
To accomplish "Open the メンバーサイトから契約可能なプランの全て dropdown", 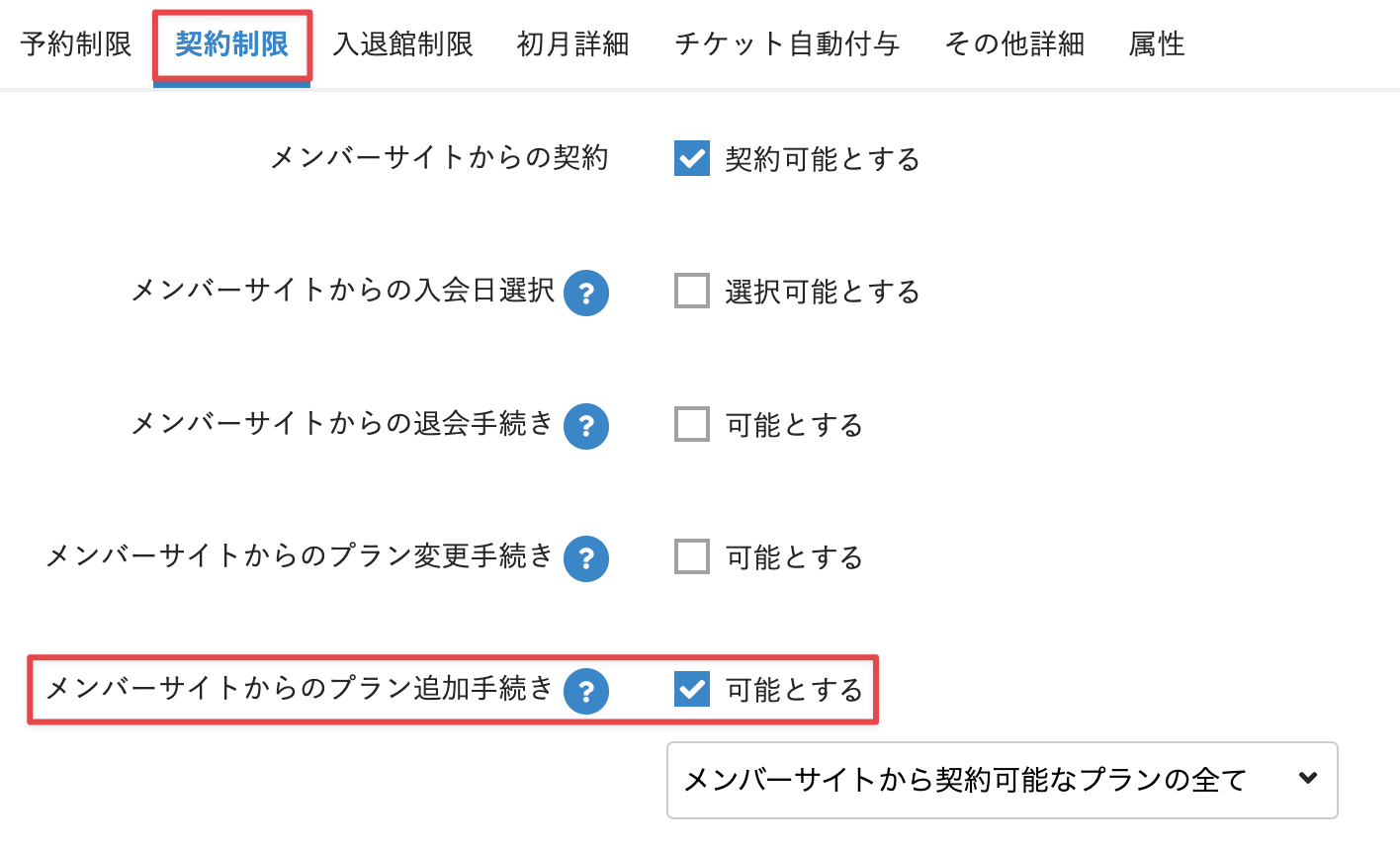I will click(x=1002, y=780).
